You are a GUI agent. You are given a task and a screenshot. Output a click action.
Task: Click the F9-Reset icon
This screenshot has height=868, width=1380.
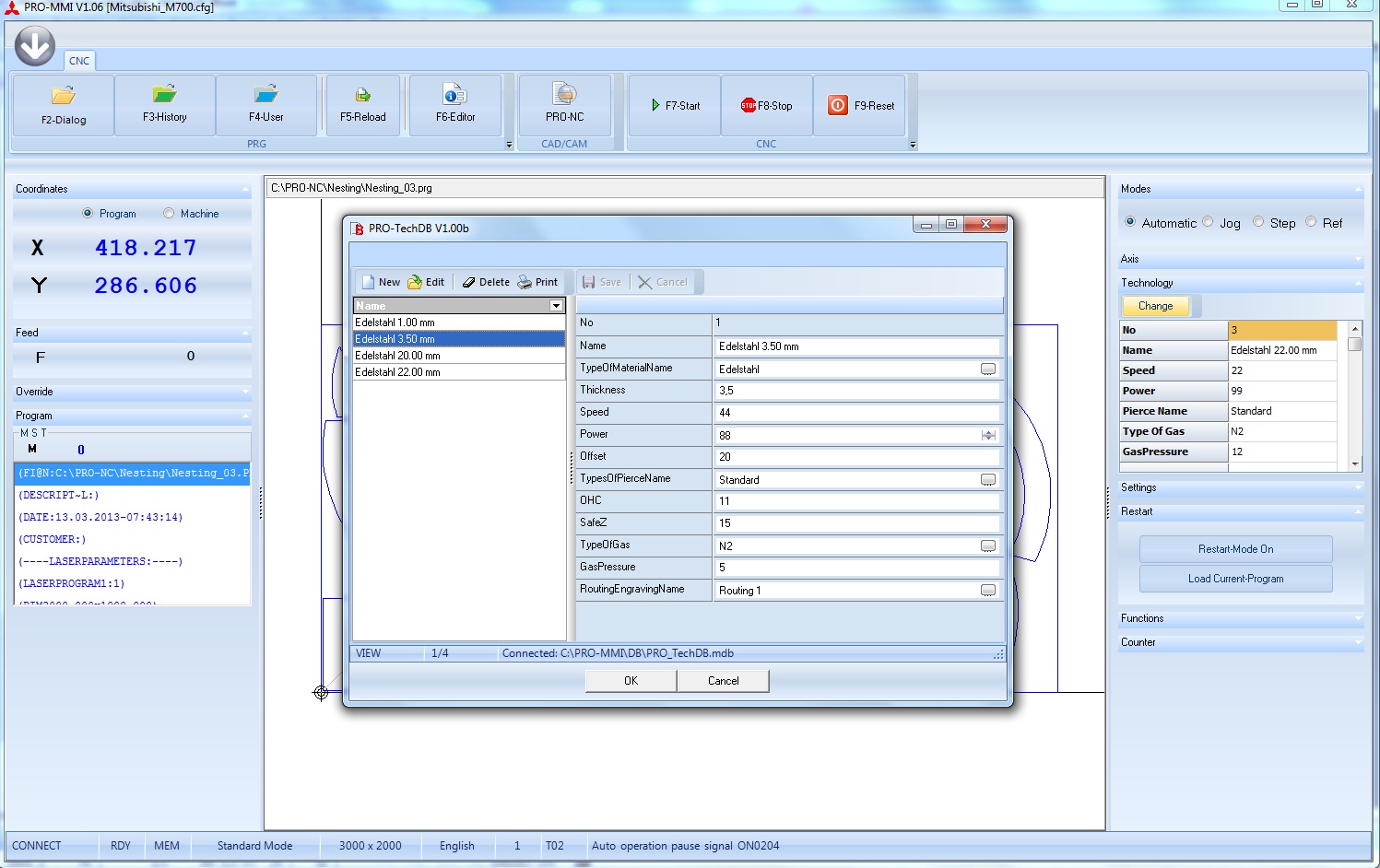coord(837,105)
